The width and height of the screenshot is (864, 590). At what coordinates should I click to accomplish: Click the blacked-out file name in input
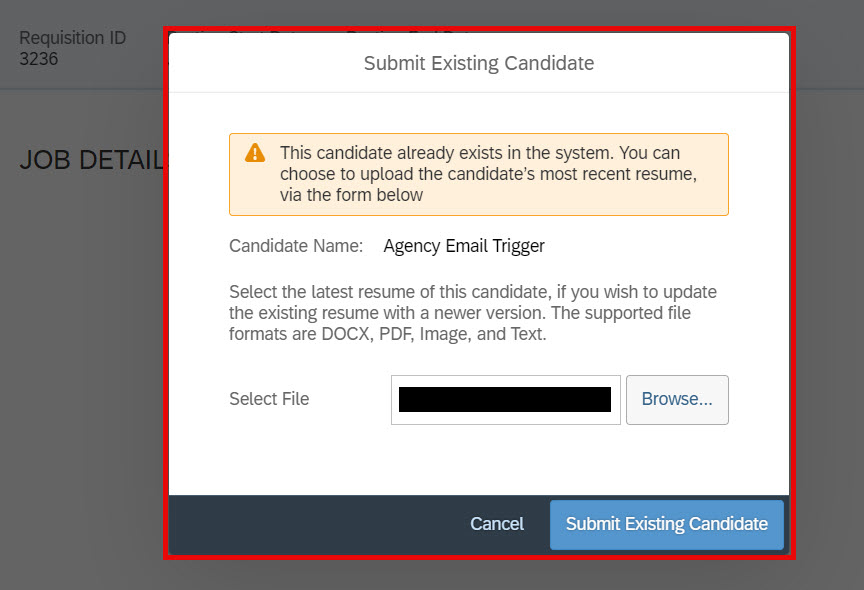pyautogui.click(x=505, y=399)
